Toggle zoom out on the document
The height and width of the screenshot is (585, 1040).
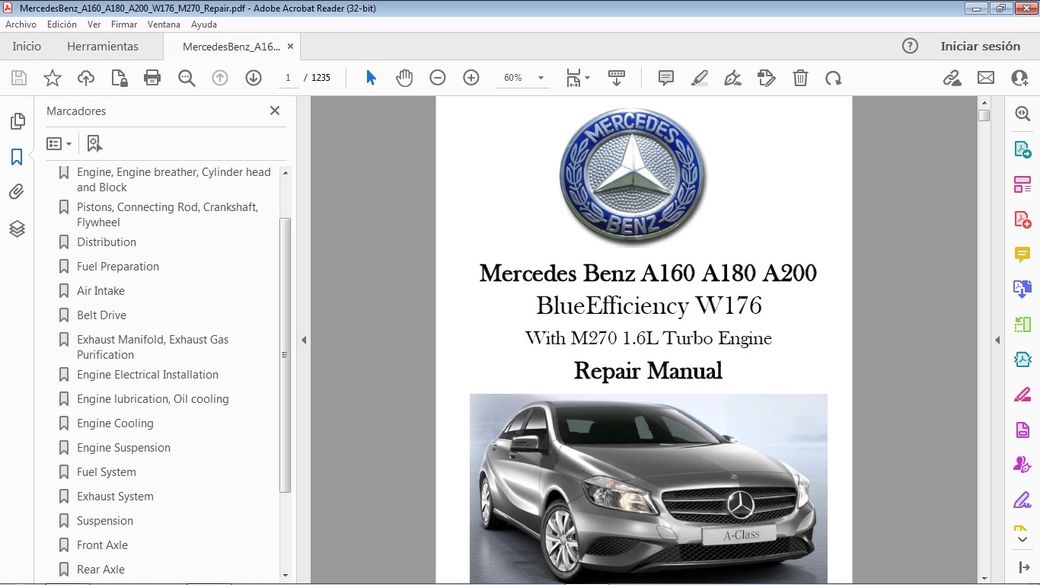point(437,77)
